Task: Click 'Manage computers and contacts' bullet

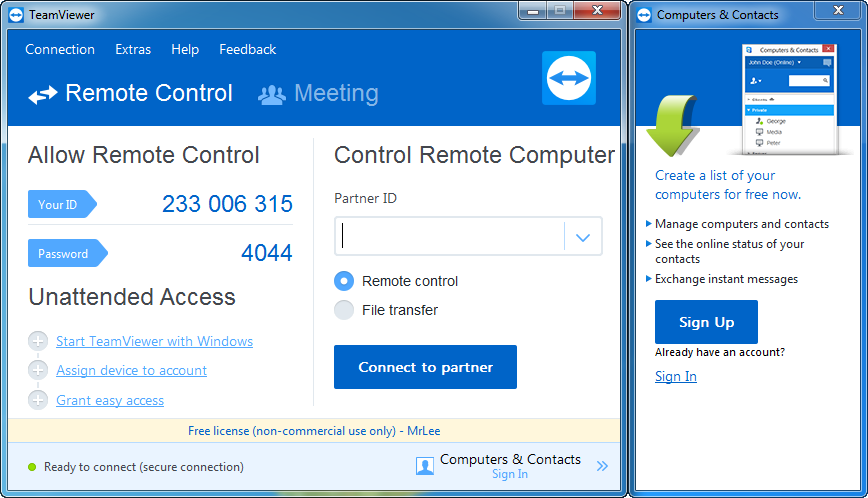Action: (741, 224)
